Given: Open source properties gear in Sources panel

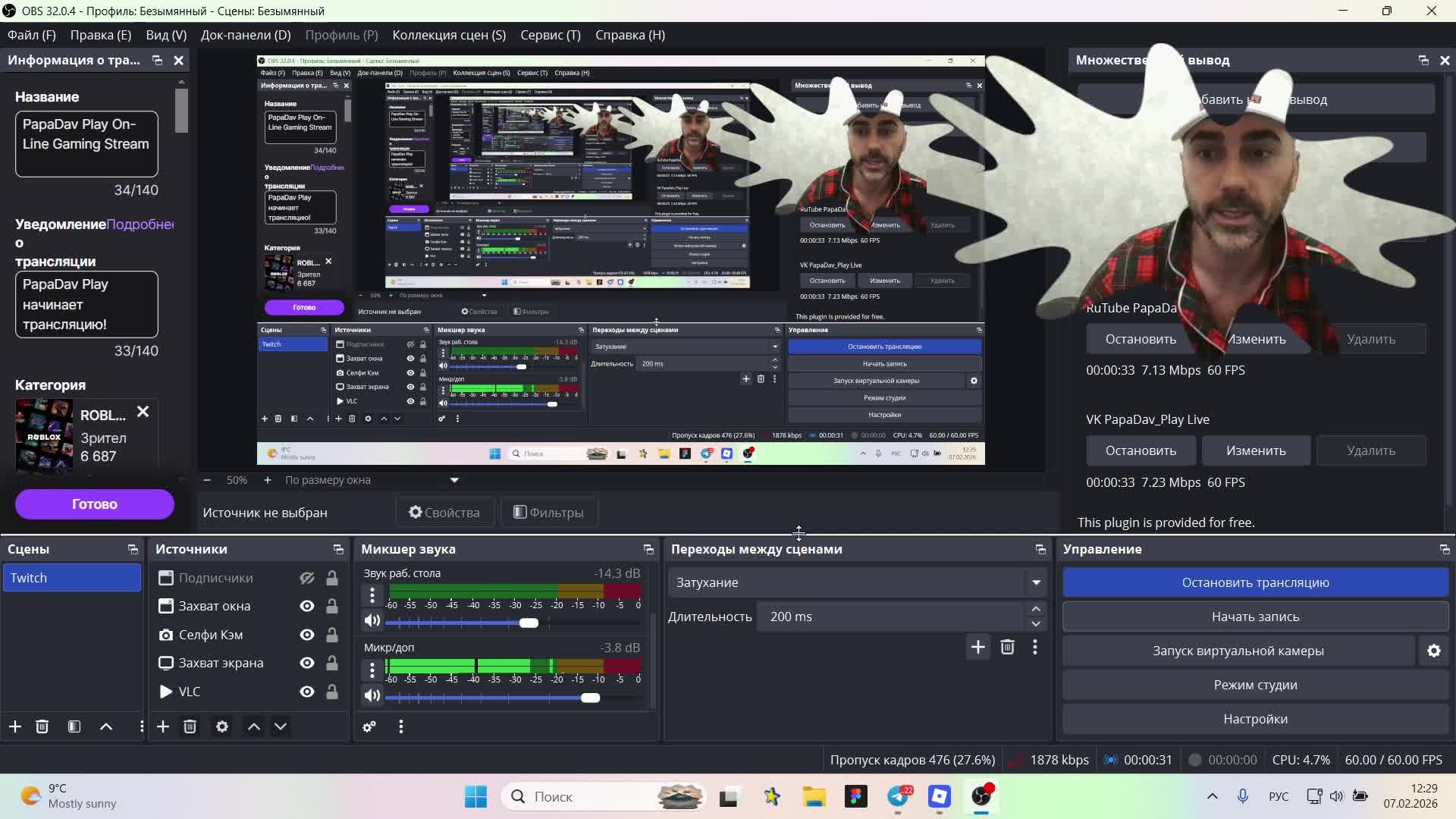Looking at the screenshot, I should point(221,726).
